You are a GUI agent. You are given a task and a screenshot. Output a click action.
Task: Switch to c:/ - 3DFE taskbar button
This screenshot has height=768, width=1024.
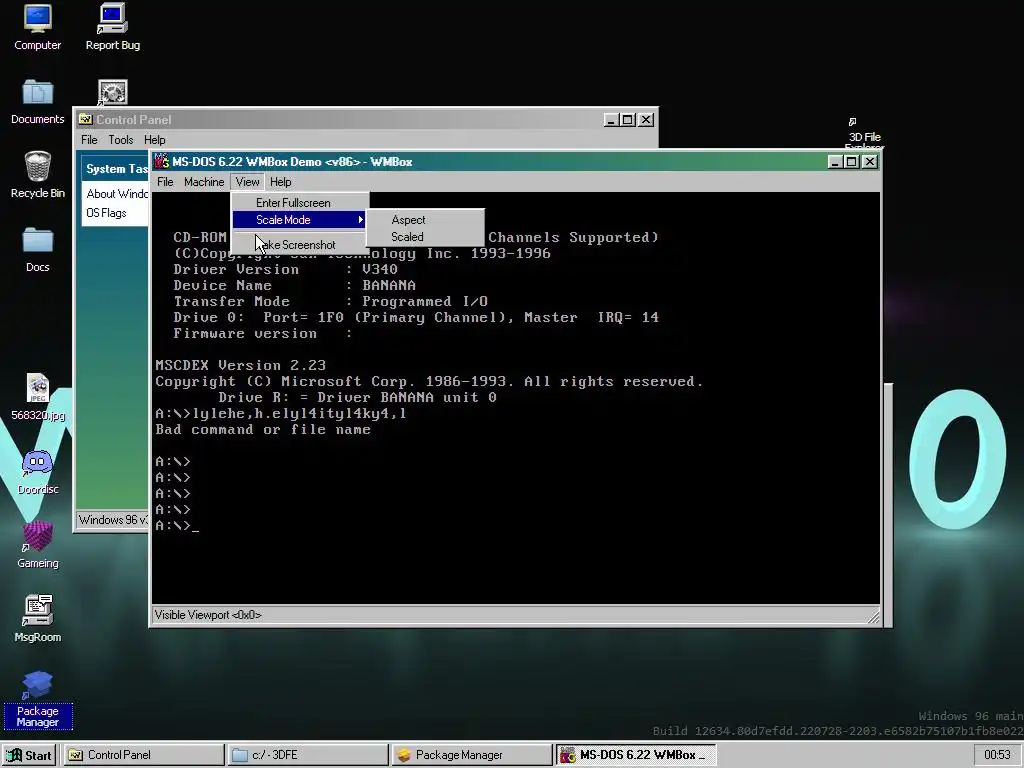(x=308, y=755)
